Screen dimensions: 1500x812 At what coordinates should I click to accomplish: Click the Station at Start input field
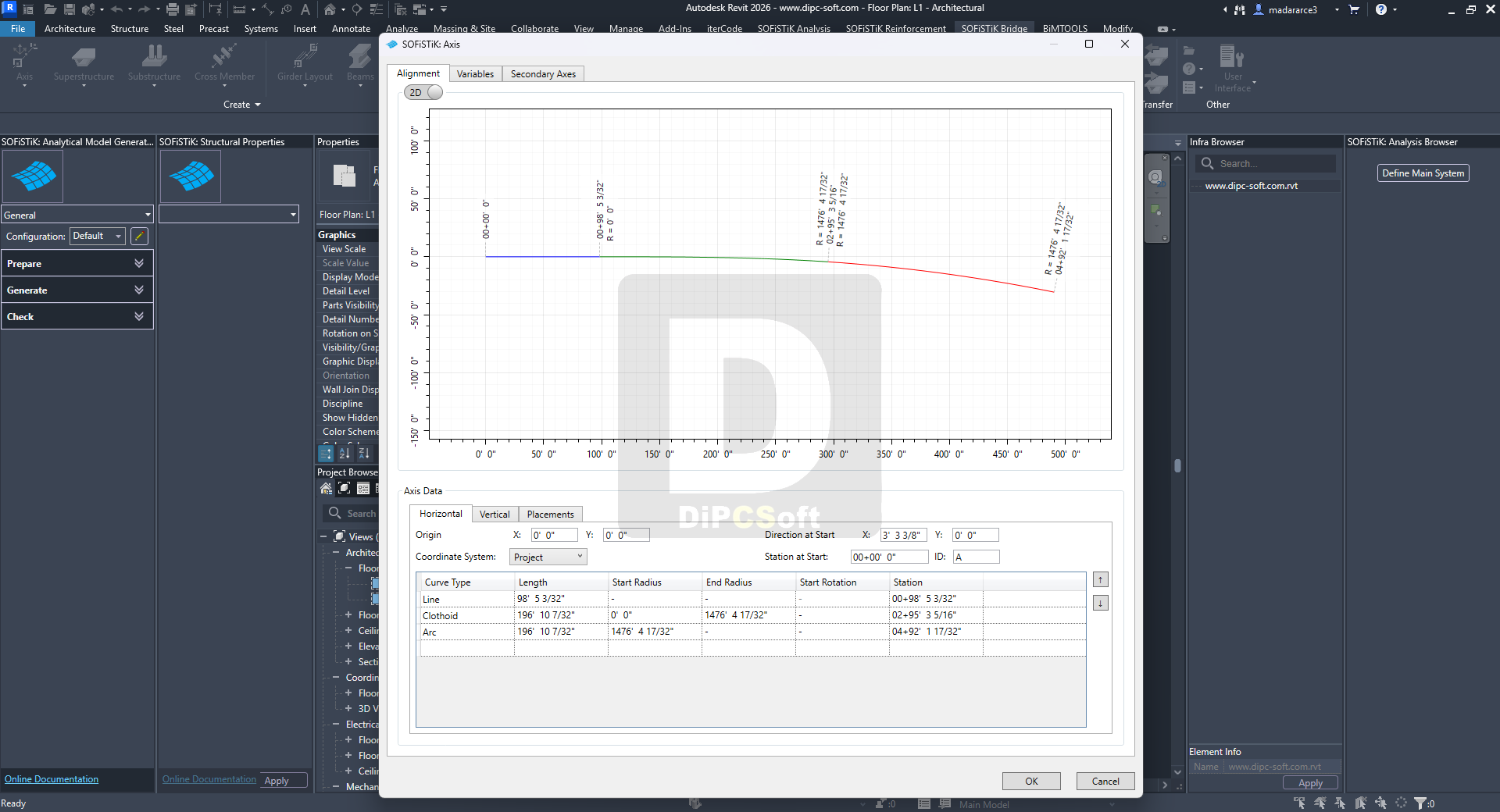pos(889,557)
